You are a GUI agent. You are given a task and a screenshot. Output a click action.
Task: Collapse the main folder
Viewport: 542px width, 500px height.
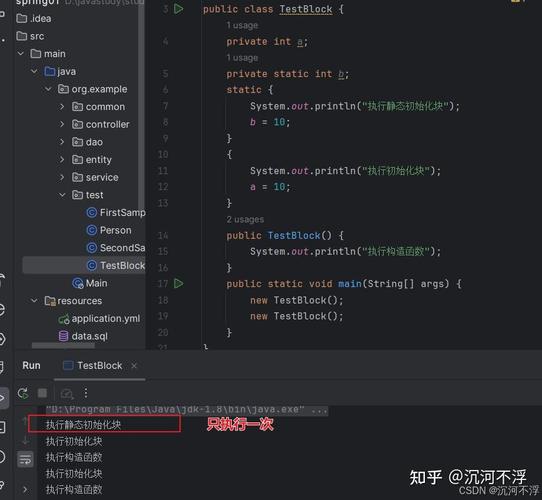click(x=21, y=54)
